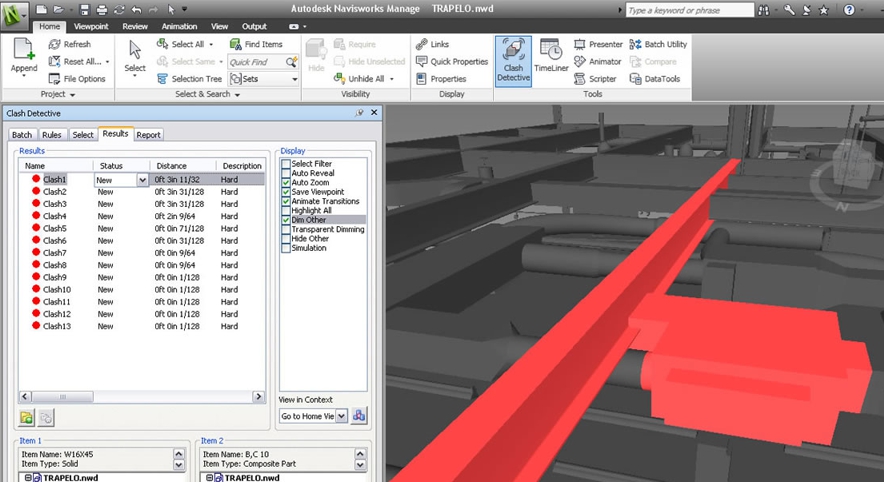The width and height of the screenshot is (884, 482).
Task: Toggle the Dim Other checkbox
Action: pos(286,220)
